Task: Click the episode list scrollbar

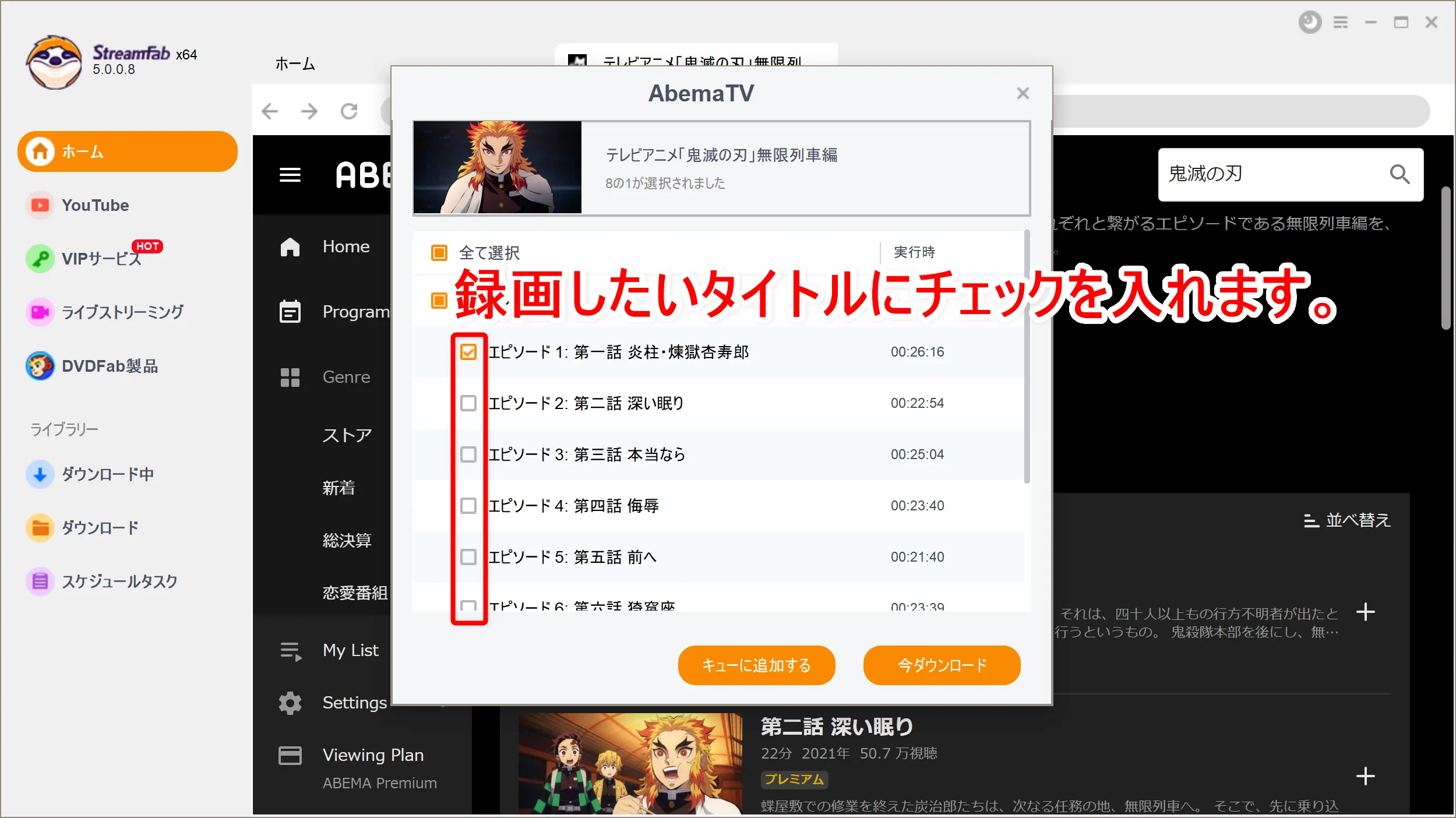Action: [x=1027, y=357]
